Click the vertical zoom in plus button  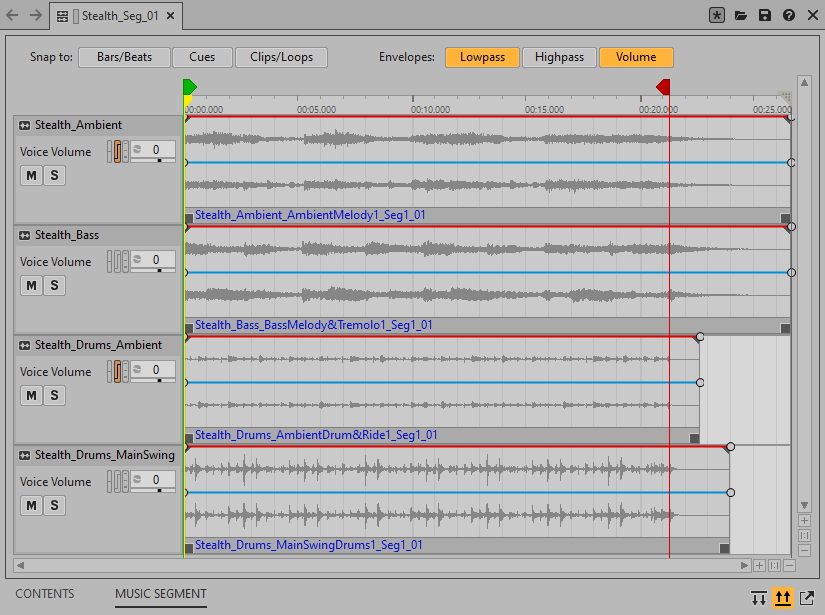804,520
